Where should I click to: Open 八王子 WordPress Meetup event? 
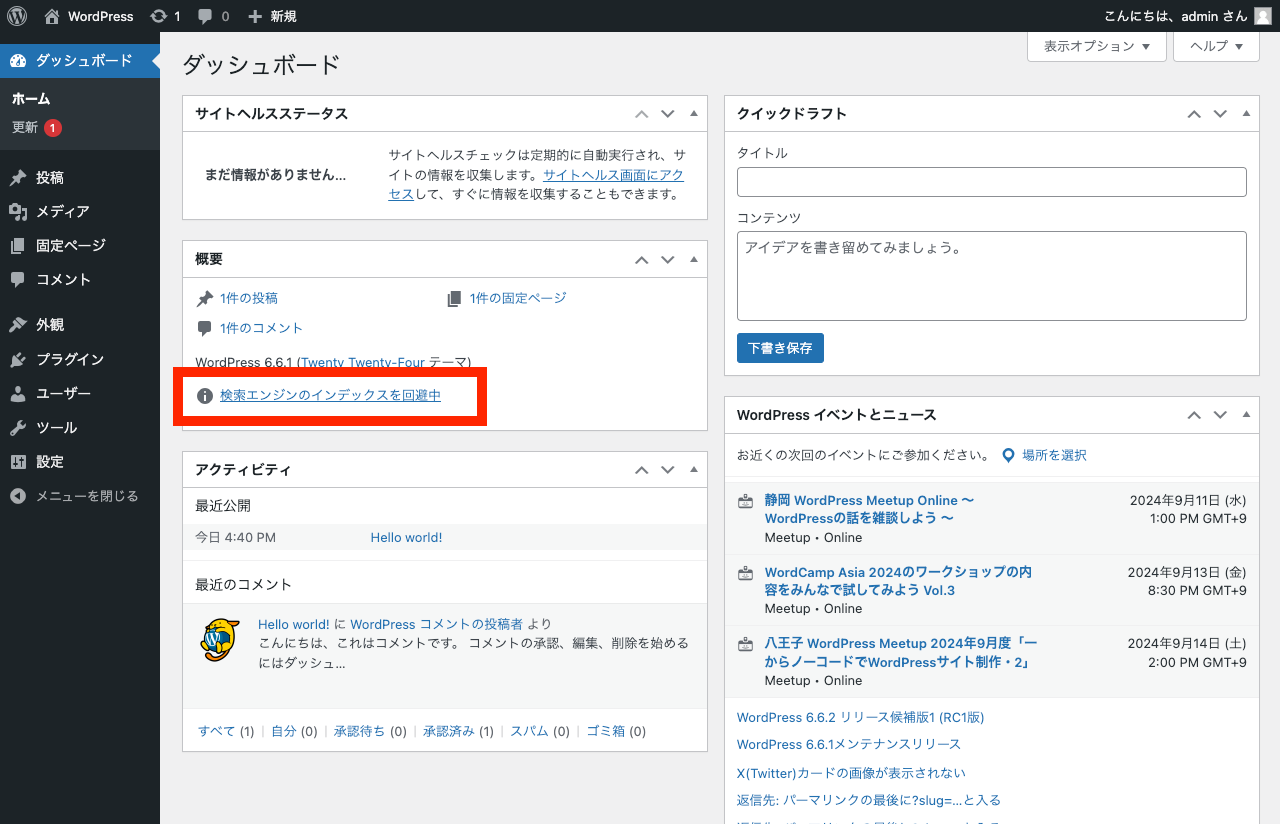click(x=901, y=653)
